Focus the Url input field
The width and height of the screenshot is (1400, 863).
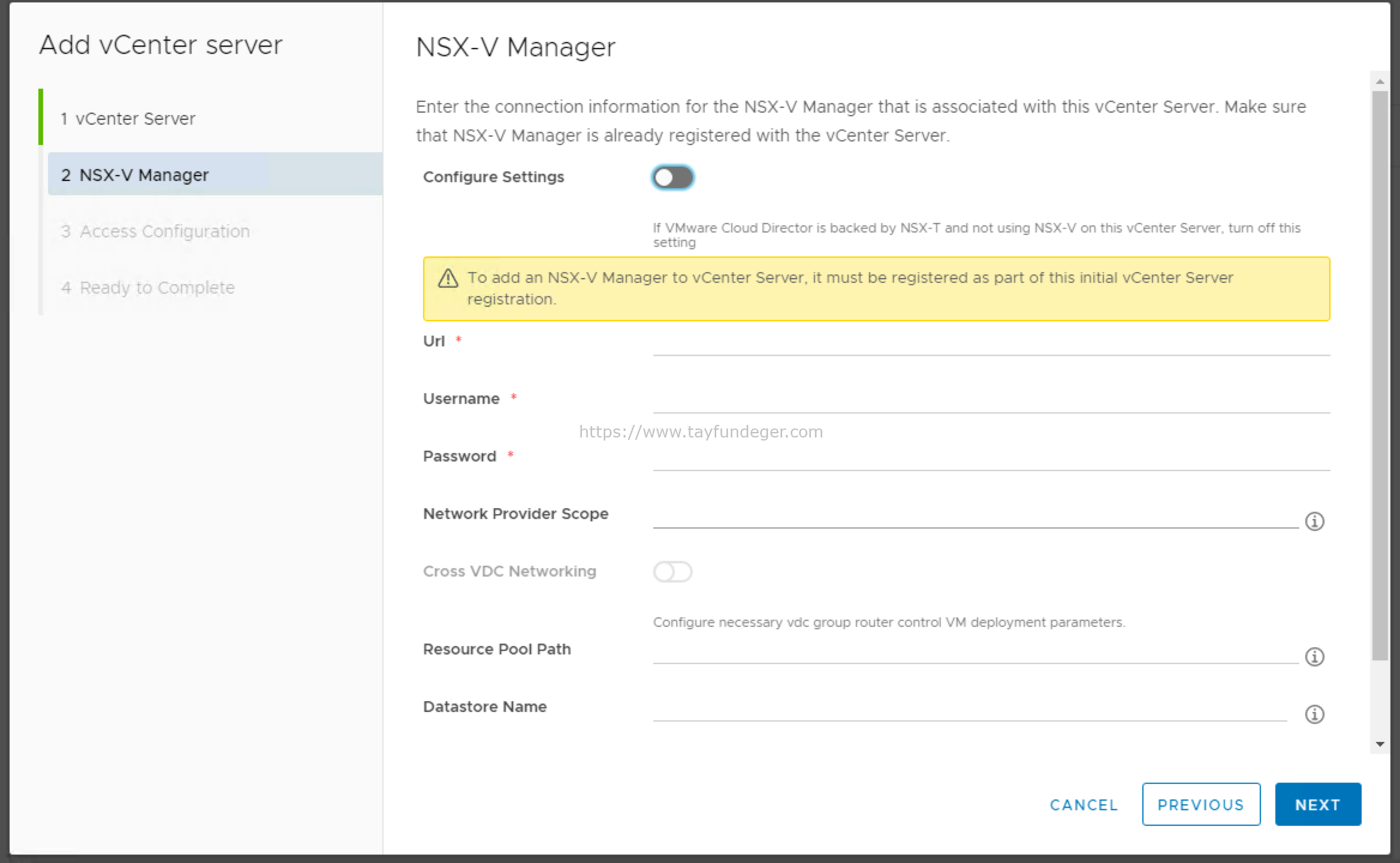[x=991, y=342]
